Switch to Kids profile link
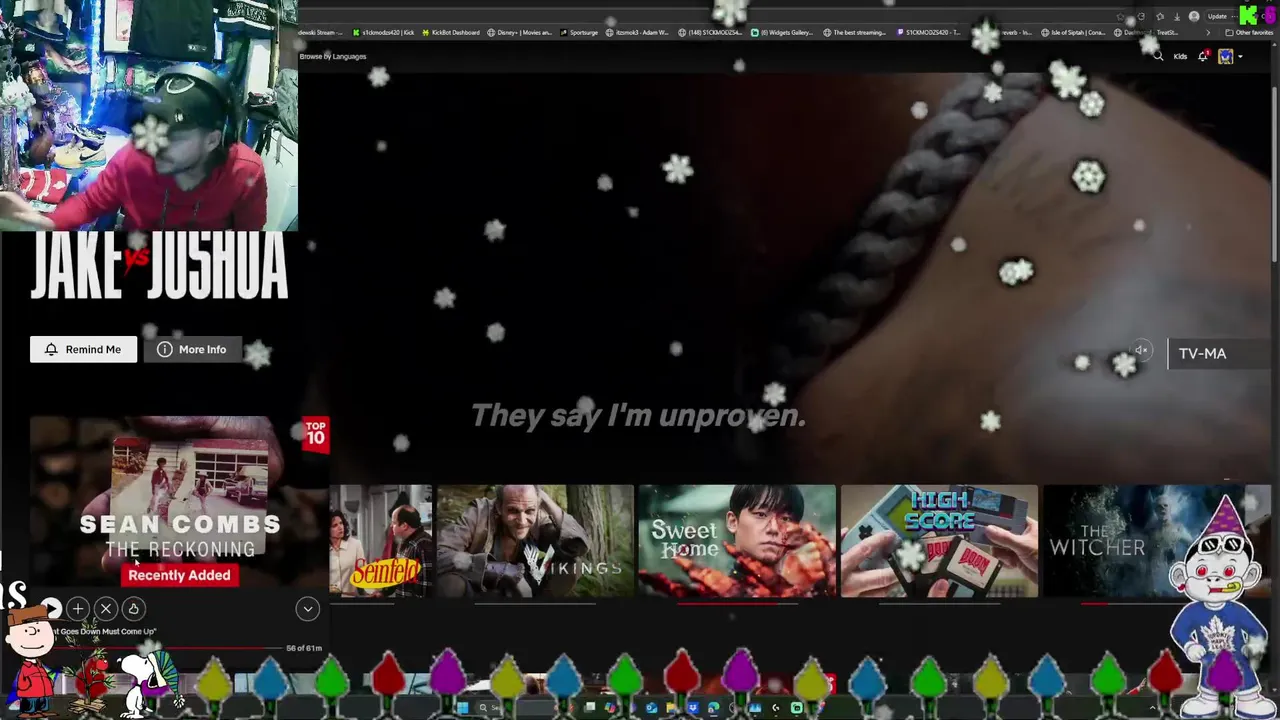 1180,56
